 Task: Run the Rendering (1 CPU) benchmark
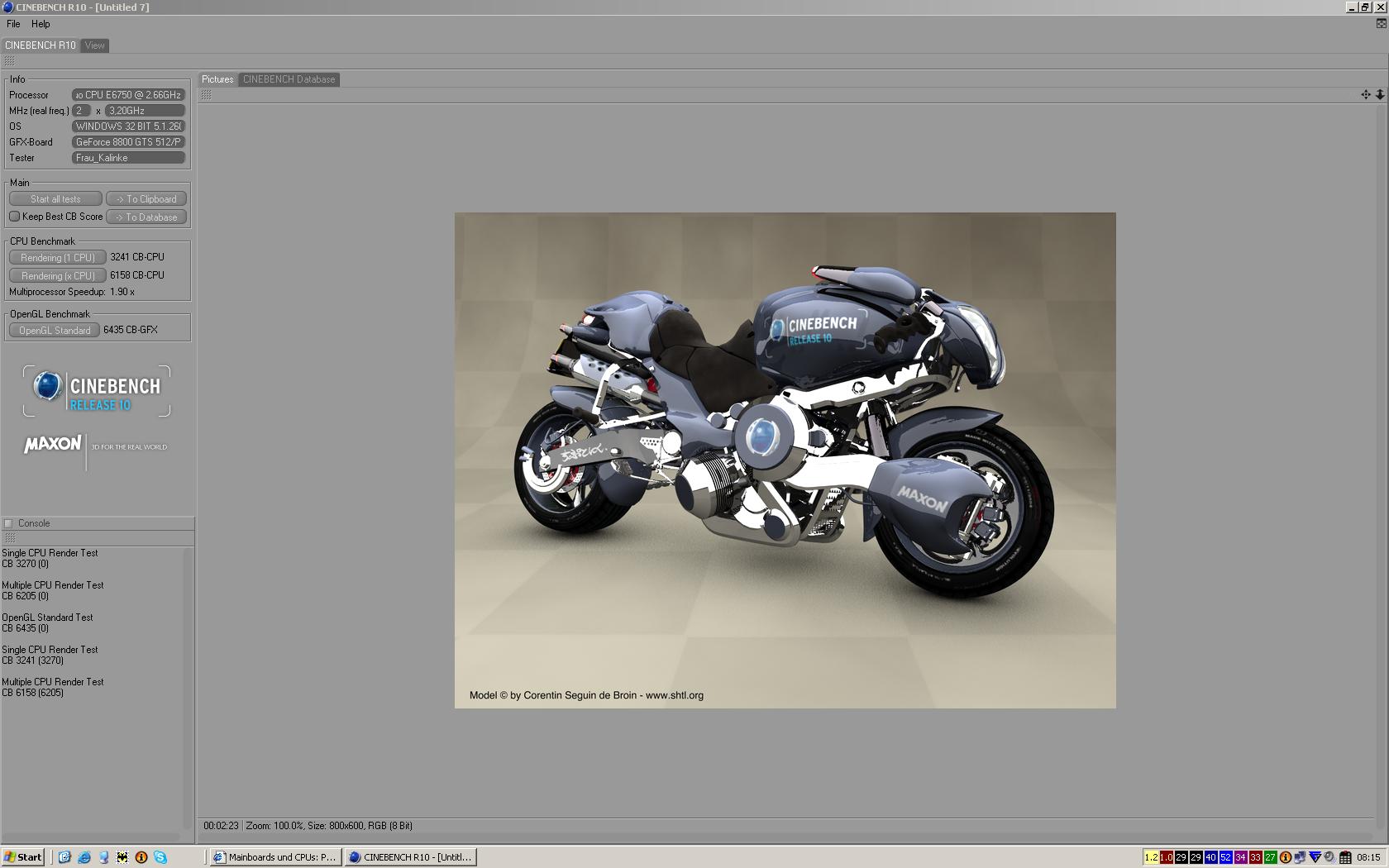click(58, 258)
